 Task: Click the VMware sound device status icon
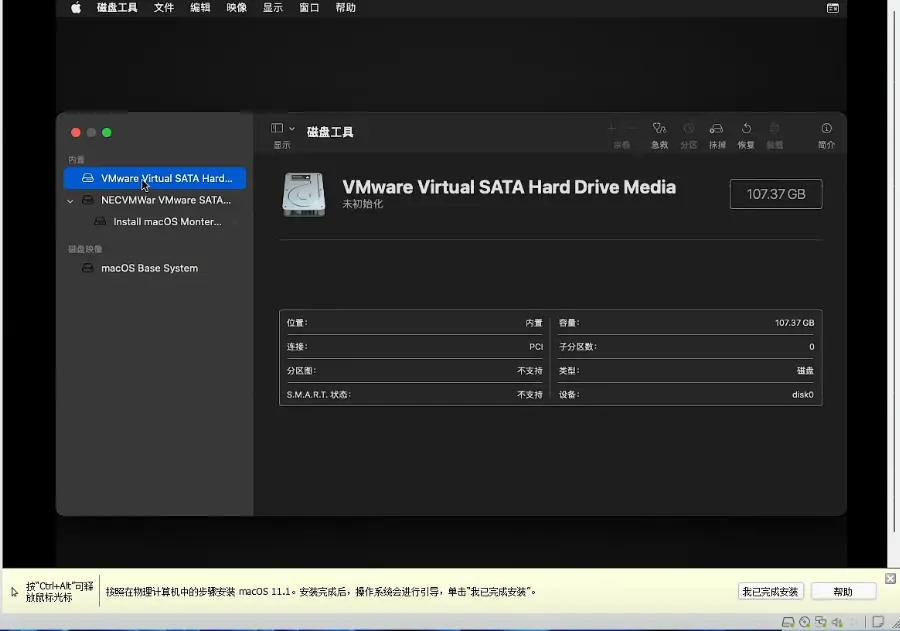pos(836,623)
